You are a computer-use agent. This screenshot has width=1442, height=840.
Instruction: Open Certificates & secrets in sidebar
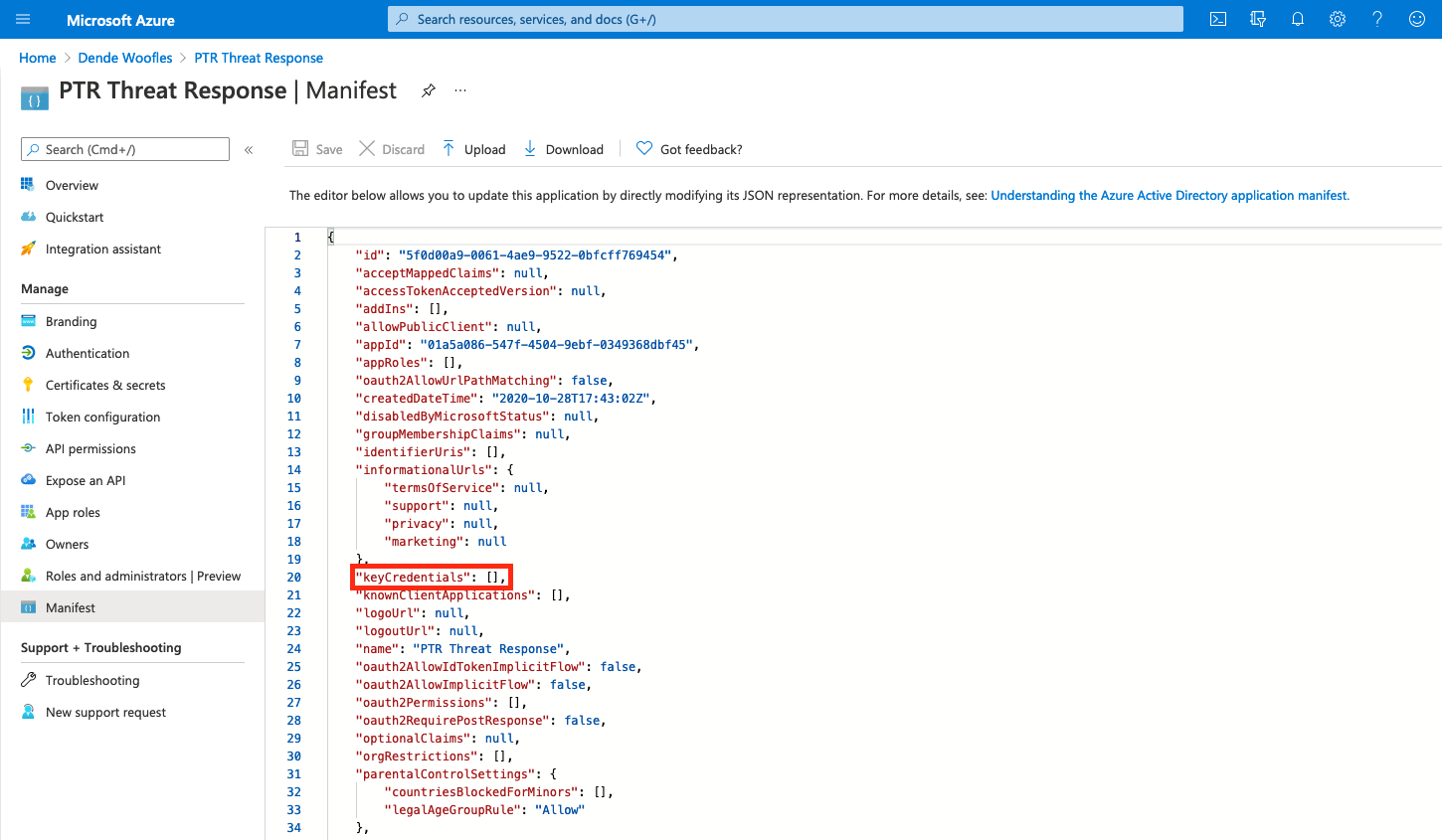click(105, 385)
